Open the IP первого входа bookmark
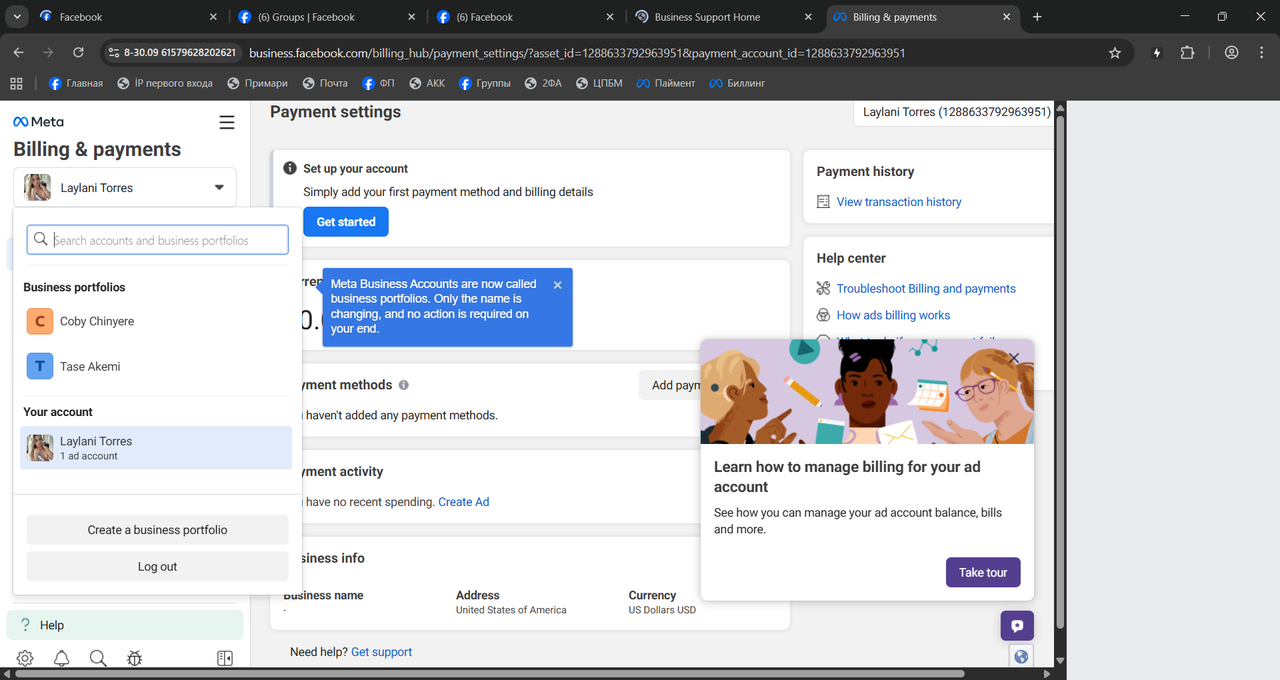Image resolution: width=1280 pixels, height=680 pixels. click(164, 83)
